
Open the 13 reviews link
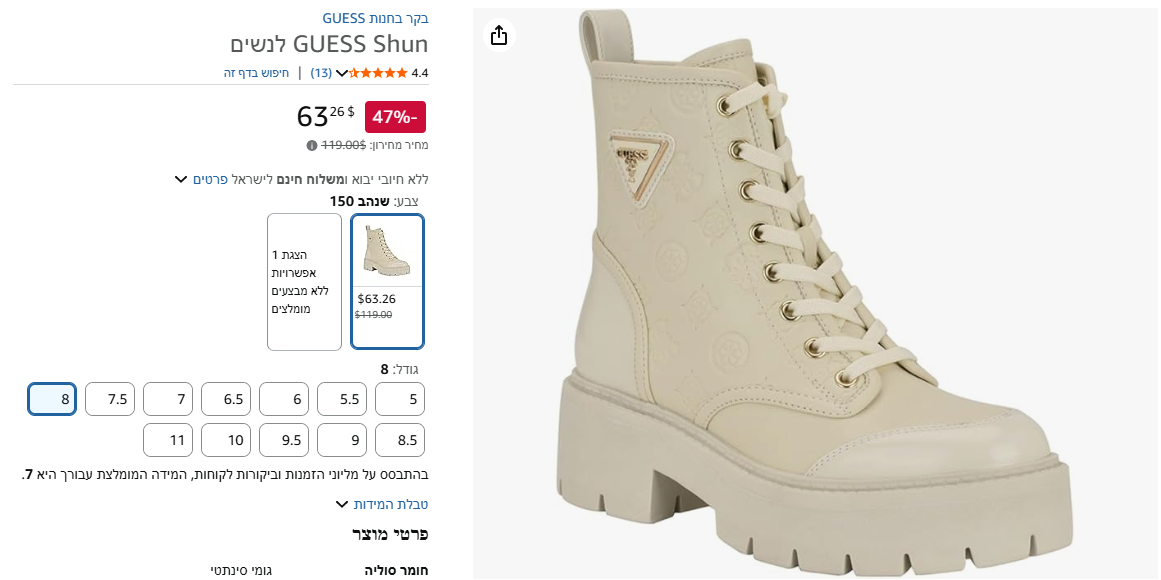[321, 73]
